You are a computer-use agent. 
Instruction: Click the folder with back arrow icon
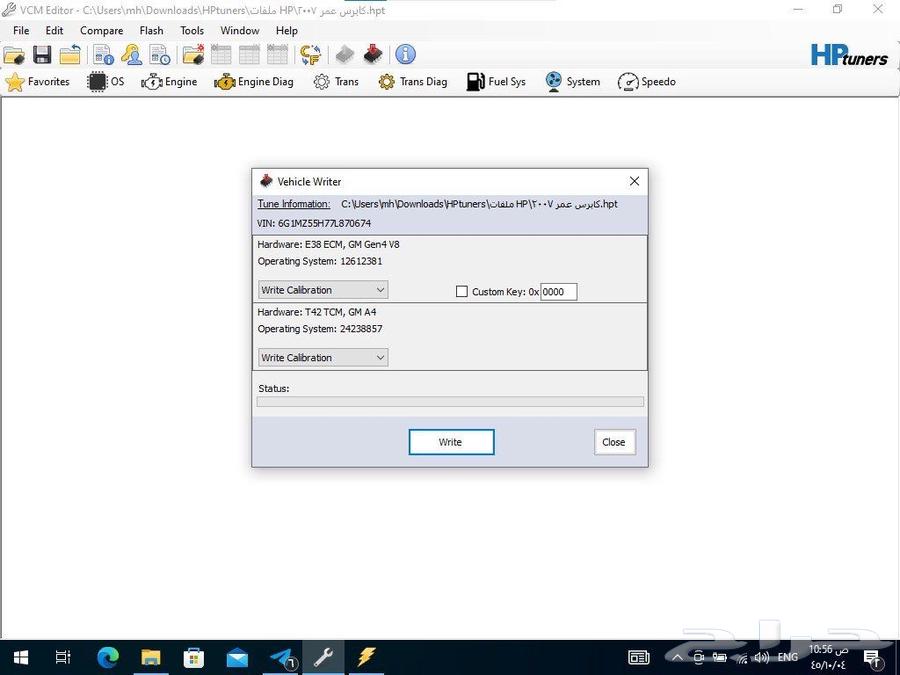coord(69,55)
